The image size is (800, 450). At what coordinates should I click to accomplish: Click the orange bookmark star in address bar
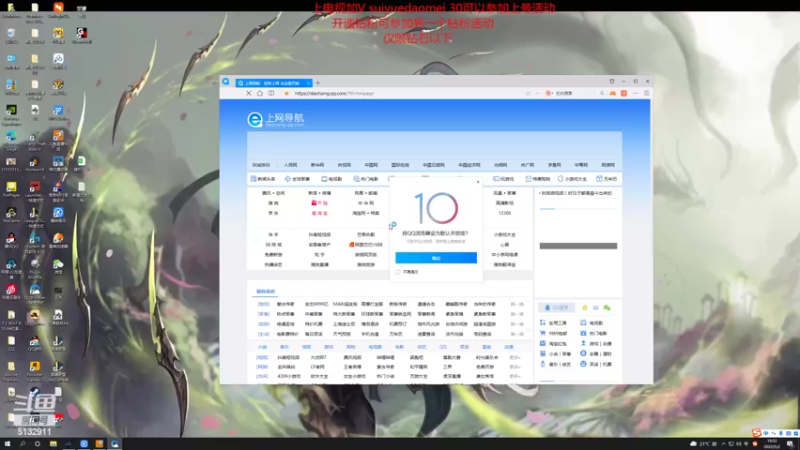point(286,93)
